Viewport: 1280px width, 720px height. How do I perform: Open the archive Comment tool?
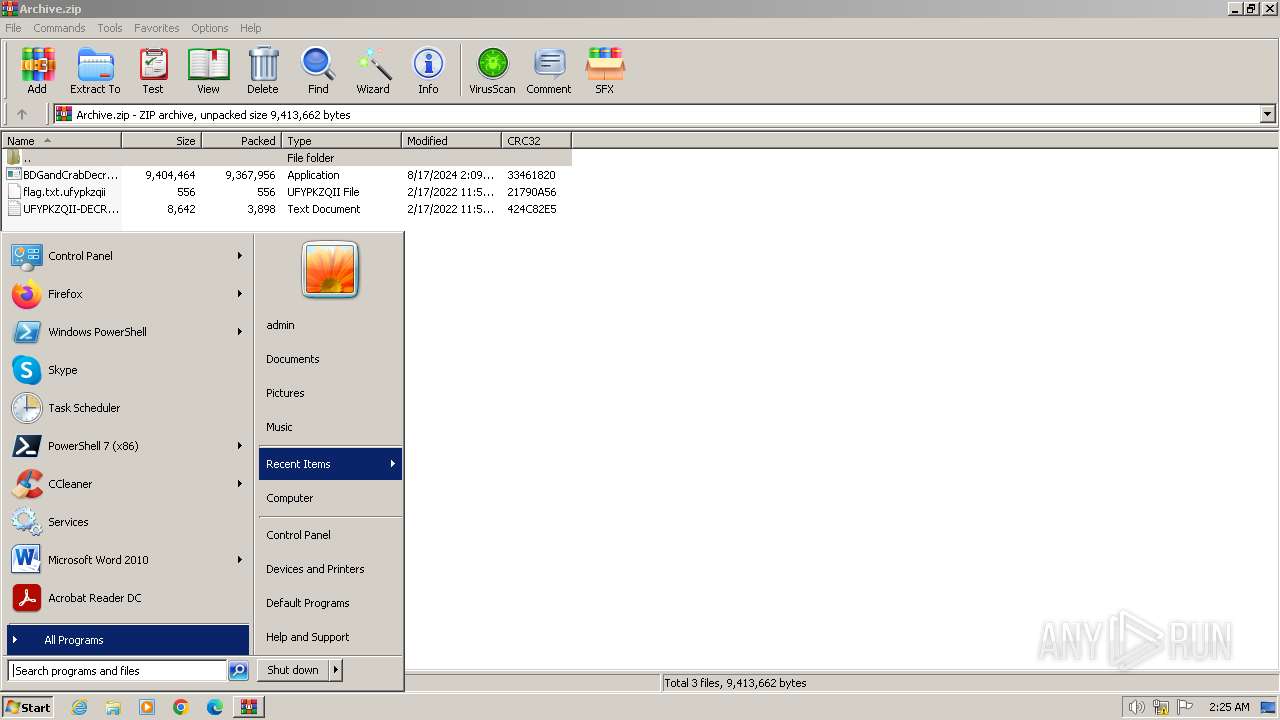tap(549, 70)
